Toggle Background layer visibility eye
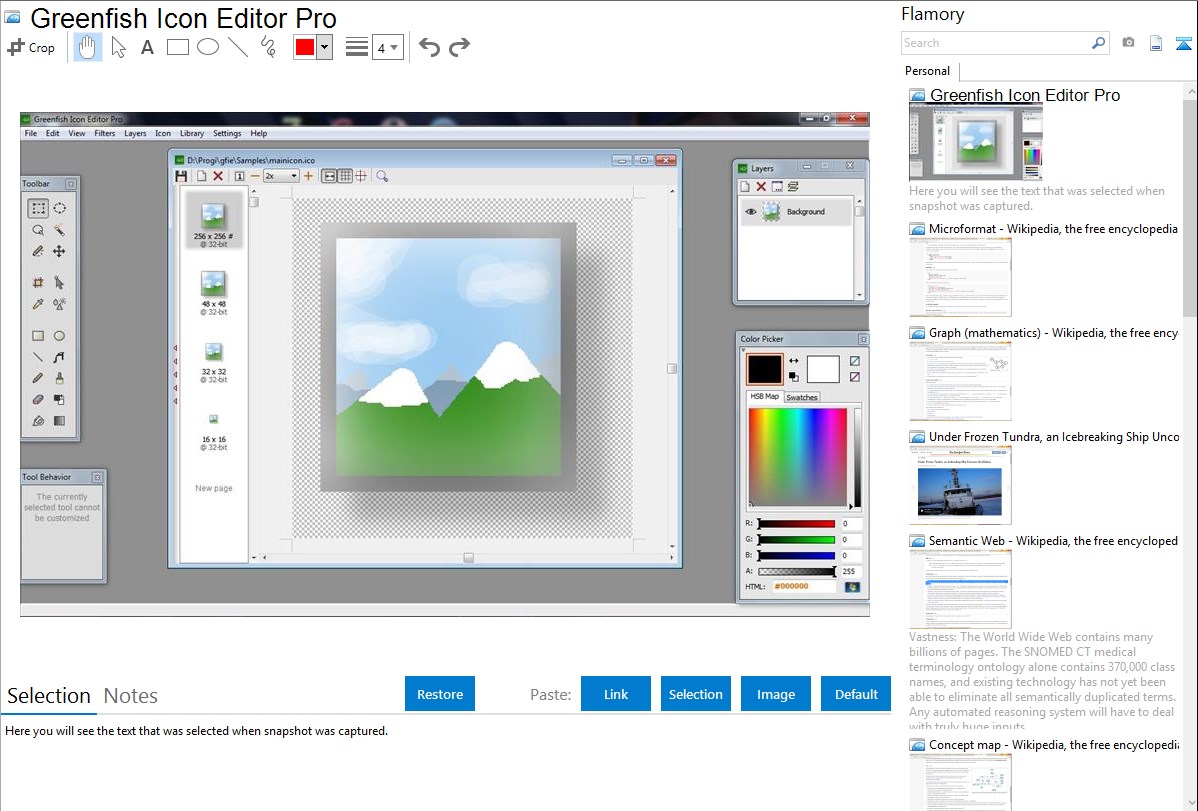 [x=751, y=212]
